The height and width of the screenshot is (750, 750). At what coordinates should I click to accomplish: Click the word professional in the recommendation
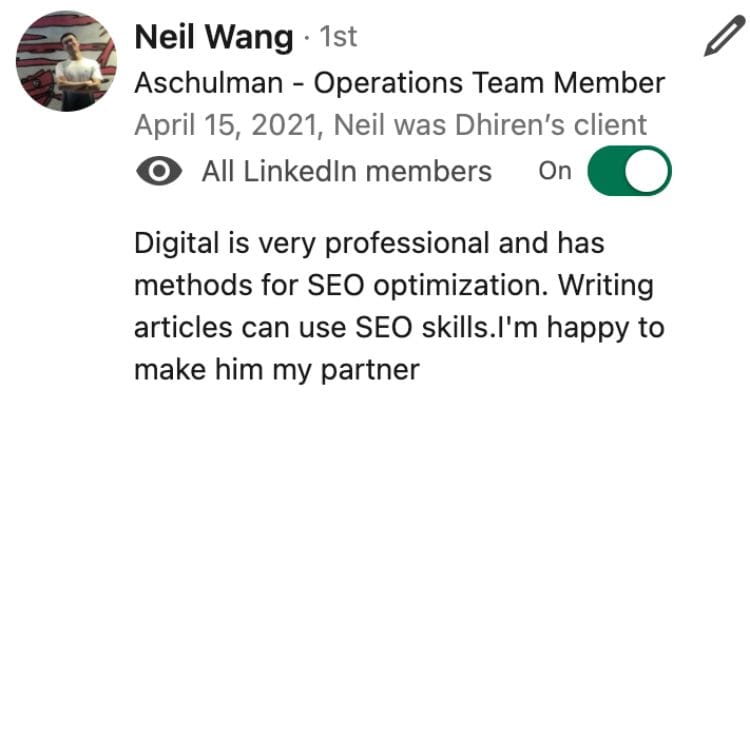coord(407,243)
